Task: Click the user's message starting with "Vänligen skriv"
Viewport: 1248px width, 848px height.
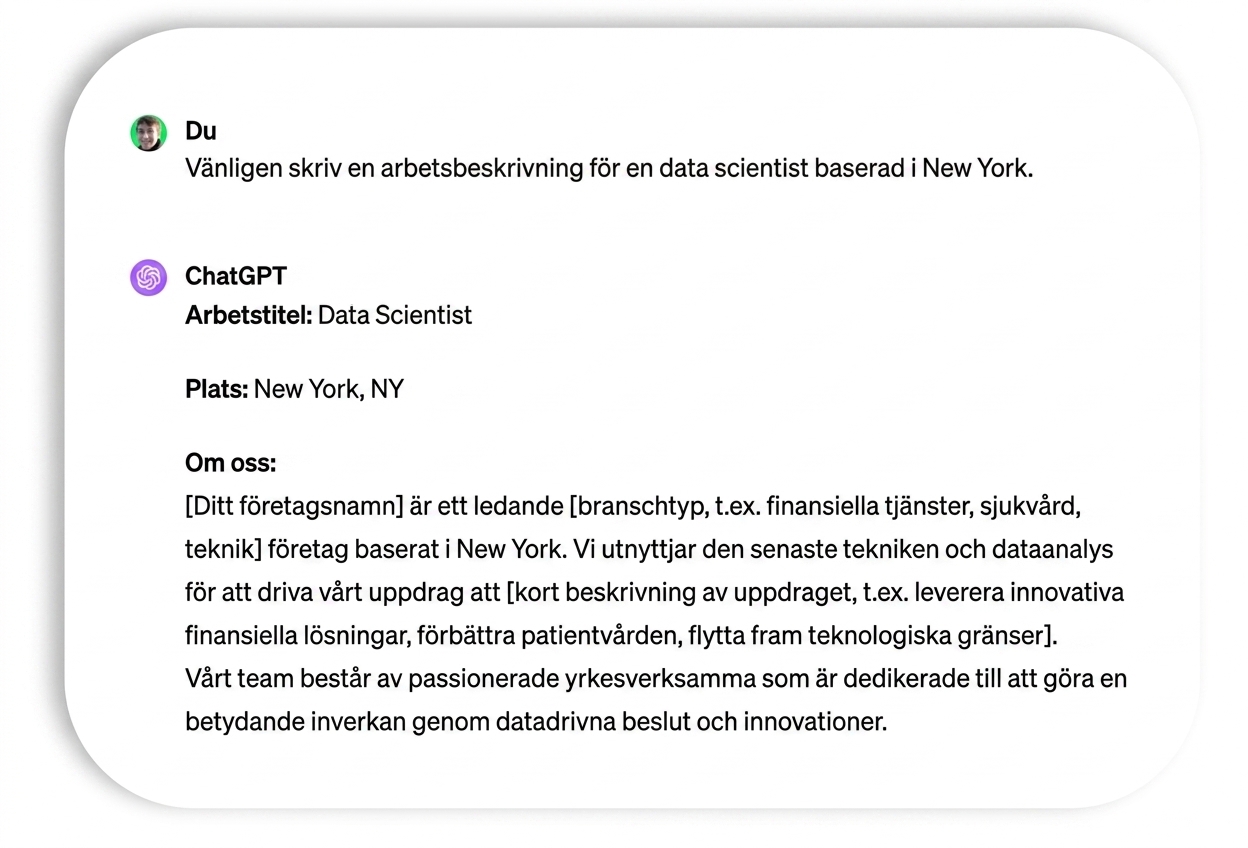Action: 609,168
